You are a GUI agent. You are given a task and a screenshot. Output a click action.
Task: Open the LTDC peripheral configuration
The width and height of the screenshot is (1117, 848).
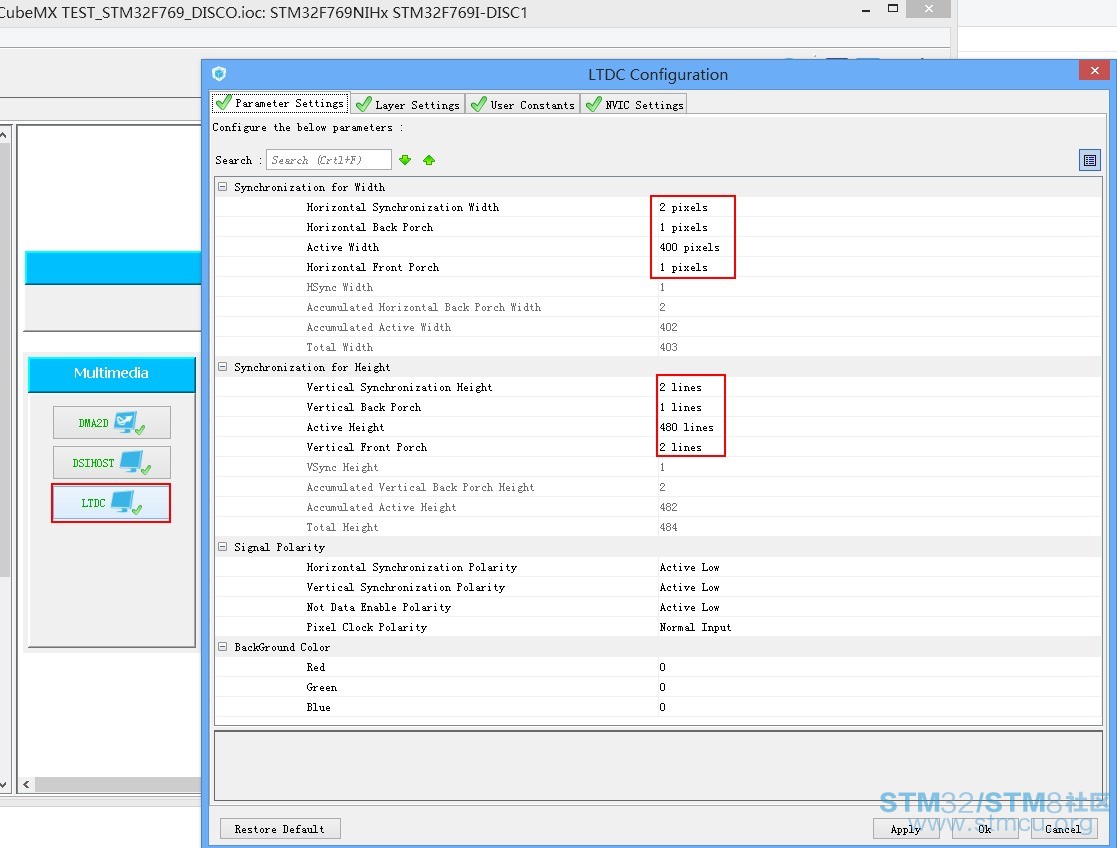pyautogui.click(x=111, y=502)
